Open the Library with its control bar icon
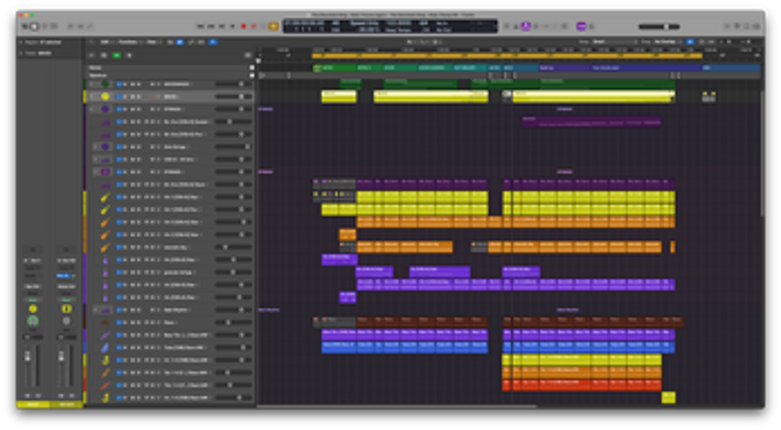This screenshot has height=430, width=781. pyautogui.click(x=24, y=26)
